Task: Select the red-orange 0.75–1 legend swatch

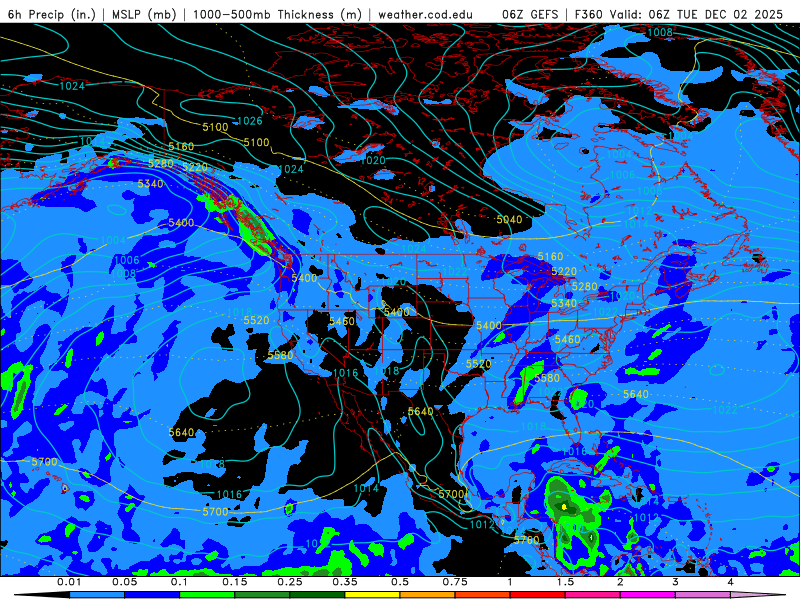Action: 483,595
